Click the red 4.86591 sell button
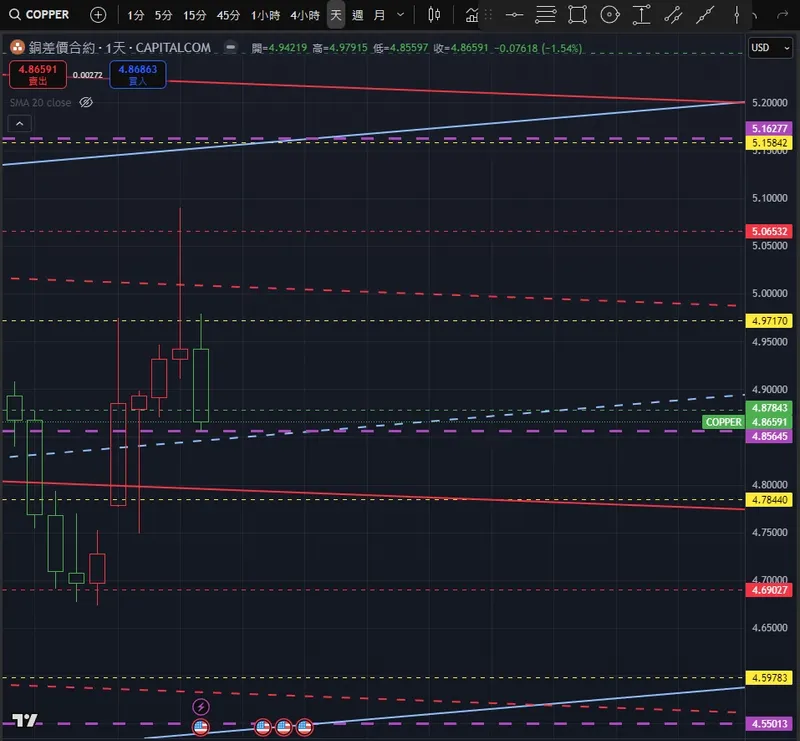The image size is (800, 741). coord(38,75)
